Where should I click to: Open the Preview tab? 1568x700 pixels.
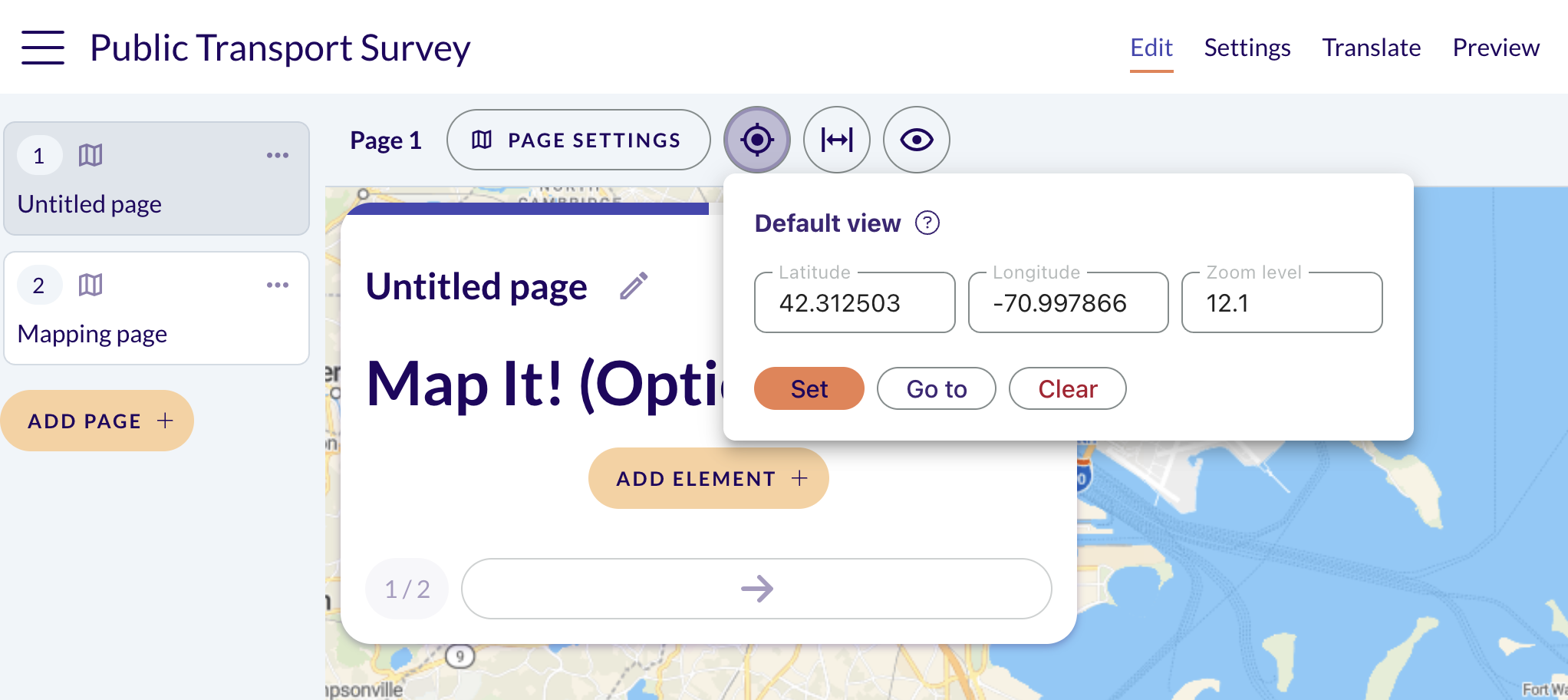[1496, 48]
